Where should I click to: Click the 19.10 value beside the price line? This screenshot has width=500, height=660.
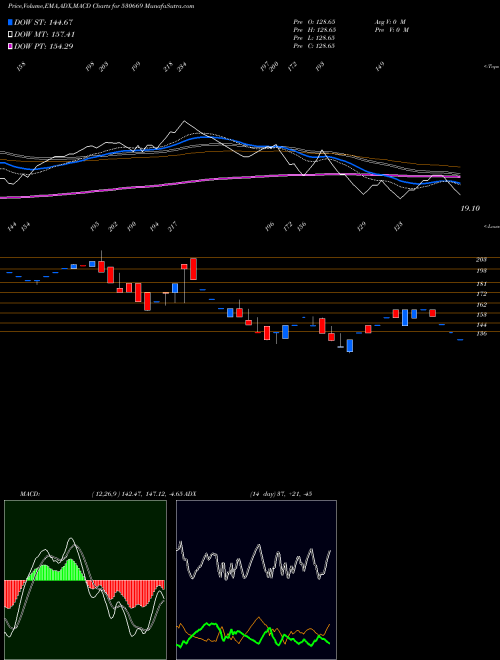tap(470, 208)
